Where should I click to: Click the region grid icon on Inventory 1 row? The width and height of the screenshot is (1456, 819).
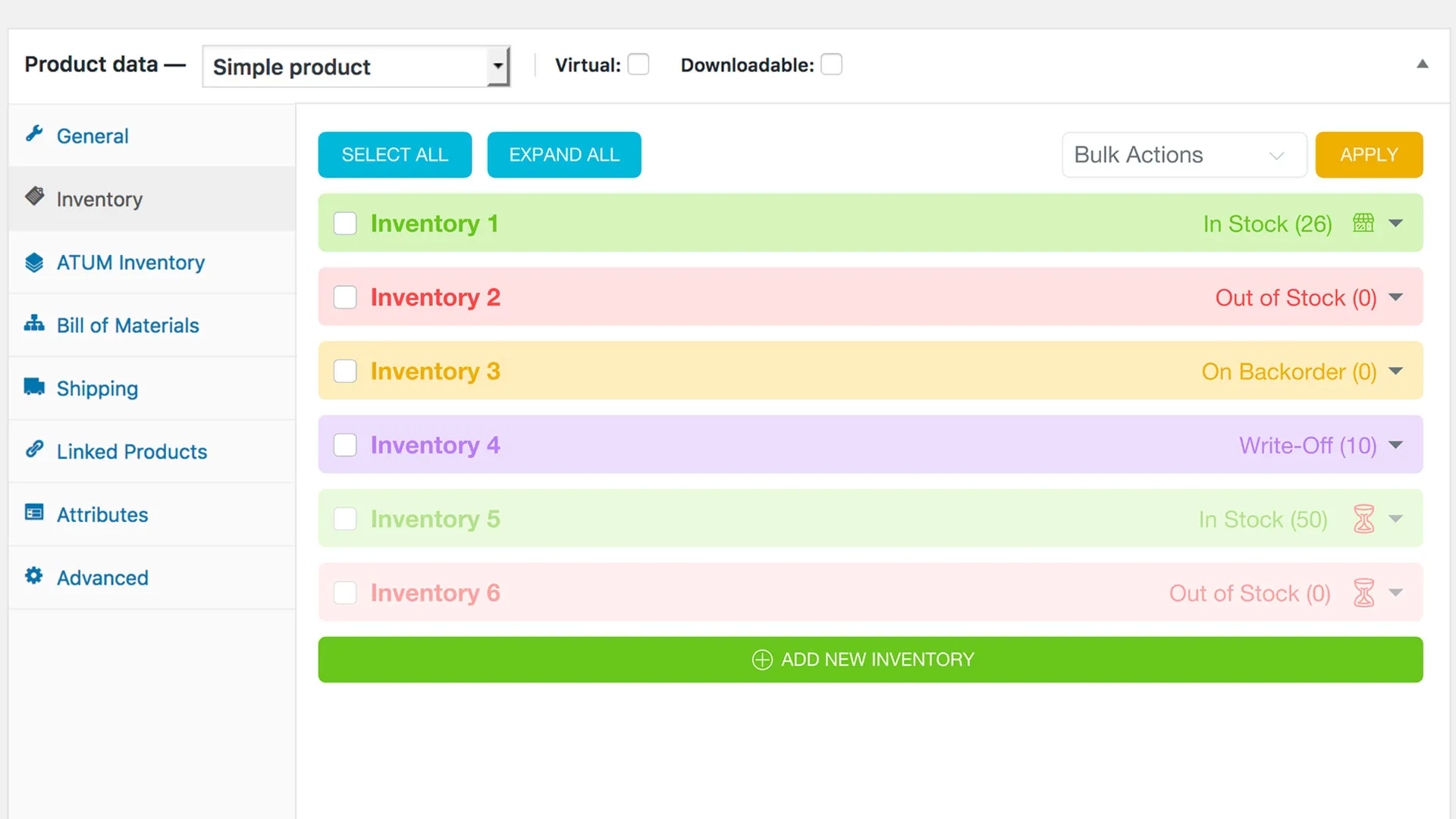1363,223
